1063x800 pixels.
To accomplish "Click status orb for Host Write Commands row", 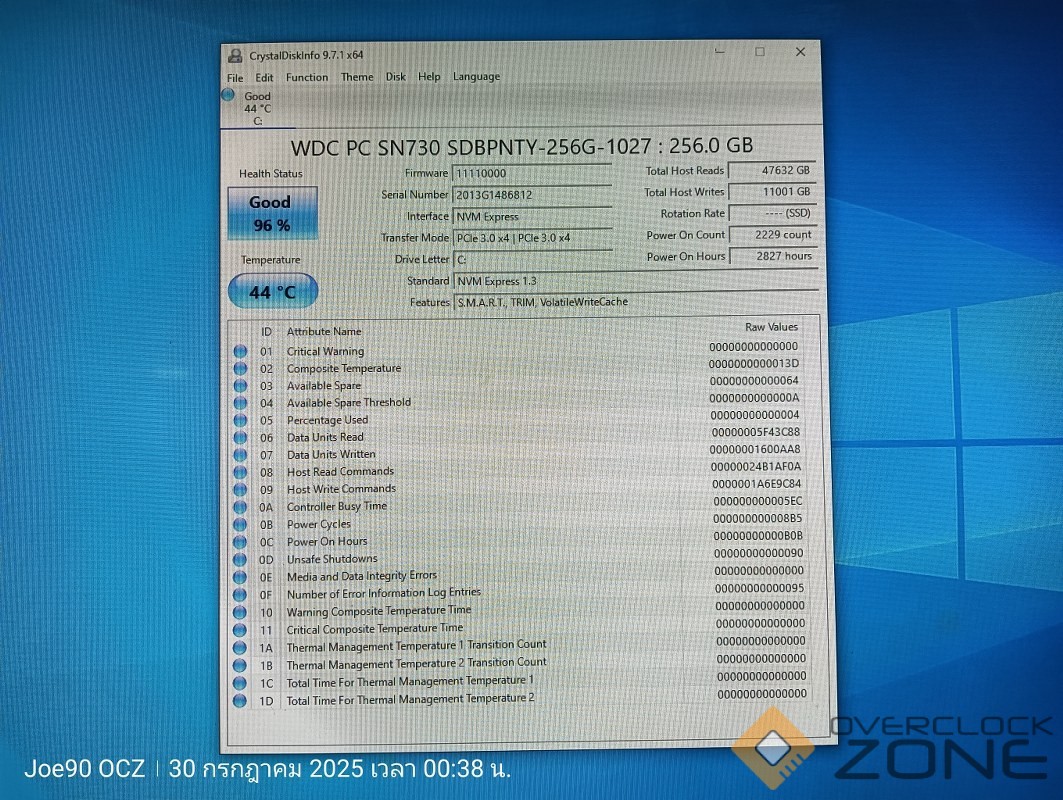I will click(x=240, y=489).
